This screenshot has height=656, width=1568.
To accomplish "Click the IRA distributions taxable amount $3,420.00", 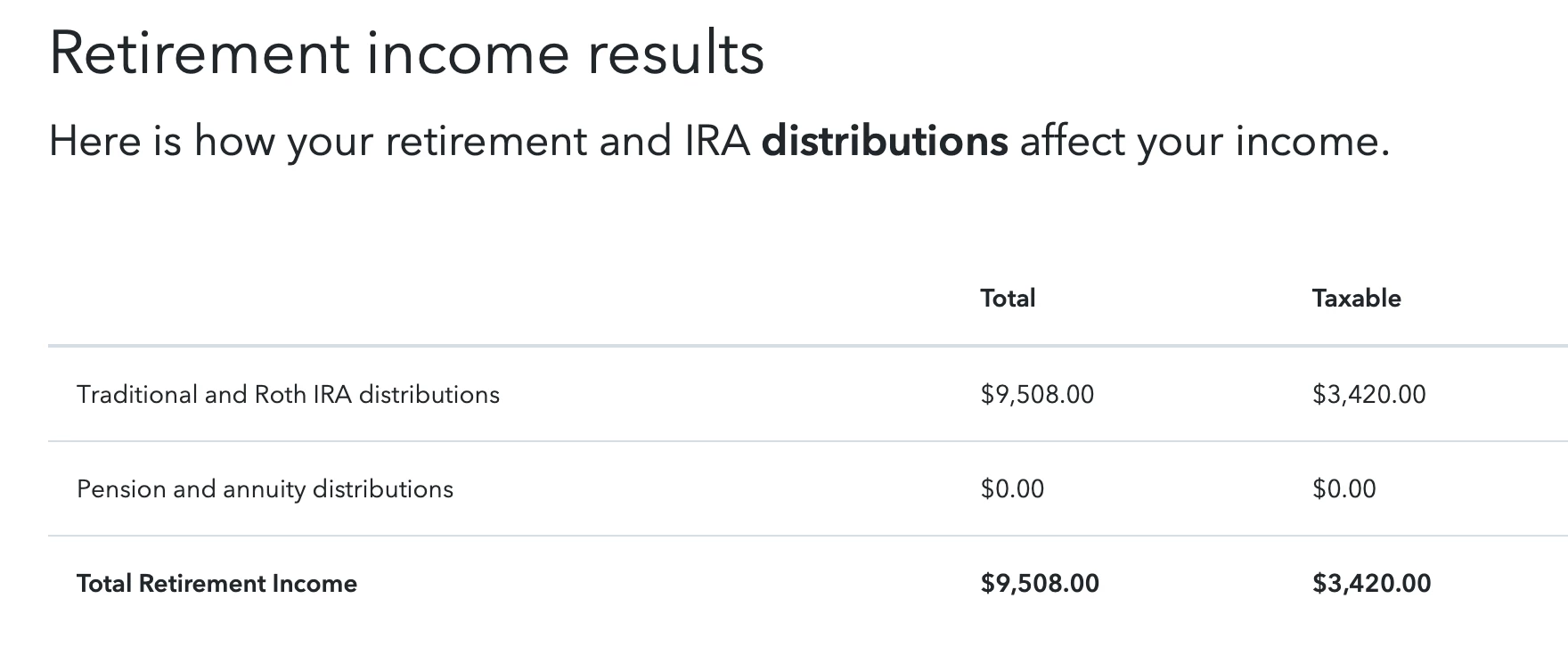I will tap(1368, 394).
